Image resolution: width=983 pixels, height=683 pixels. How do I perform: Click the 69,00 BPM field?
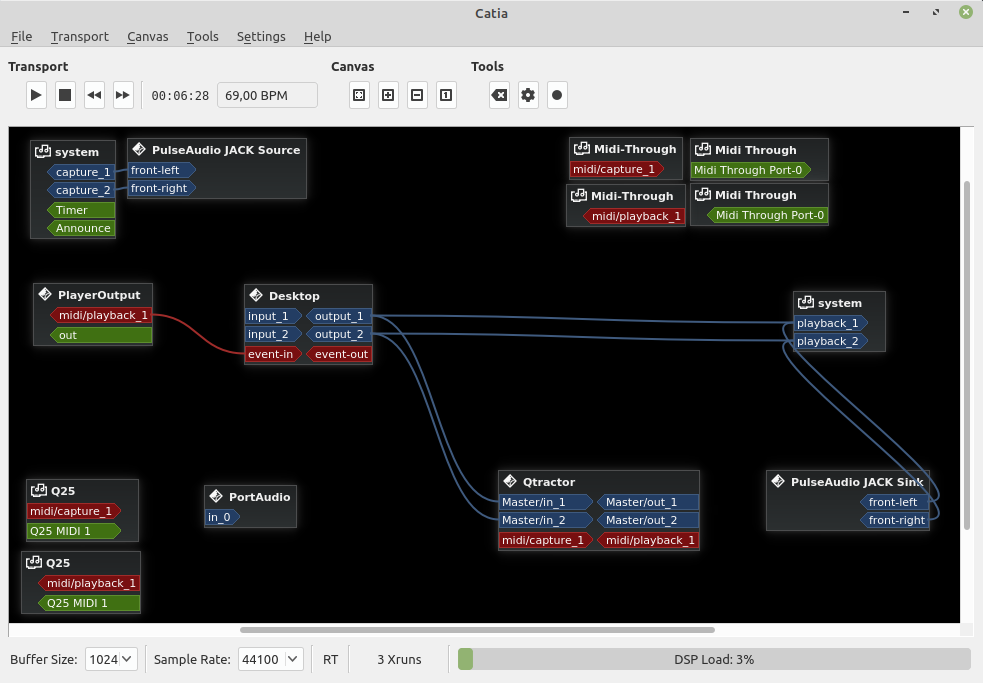tap(267, 95)
